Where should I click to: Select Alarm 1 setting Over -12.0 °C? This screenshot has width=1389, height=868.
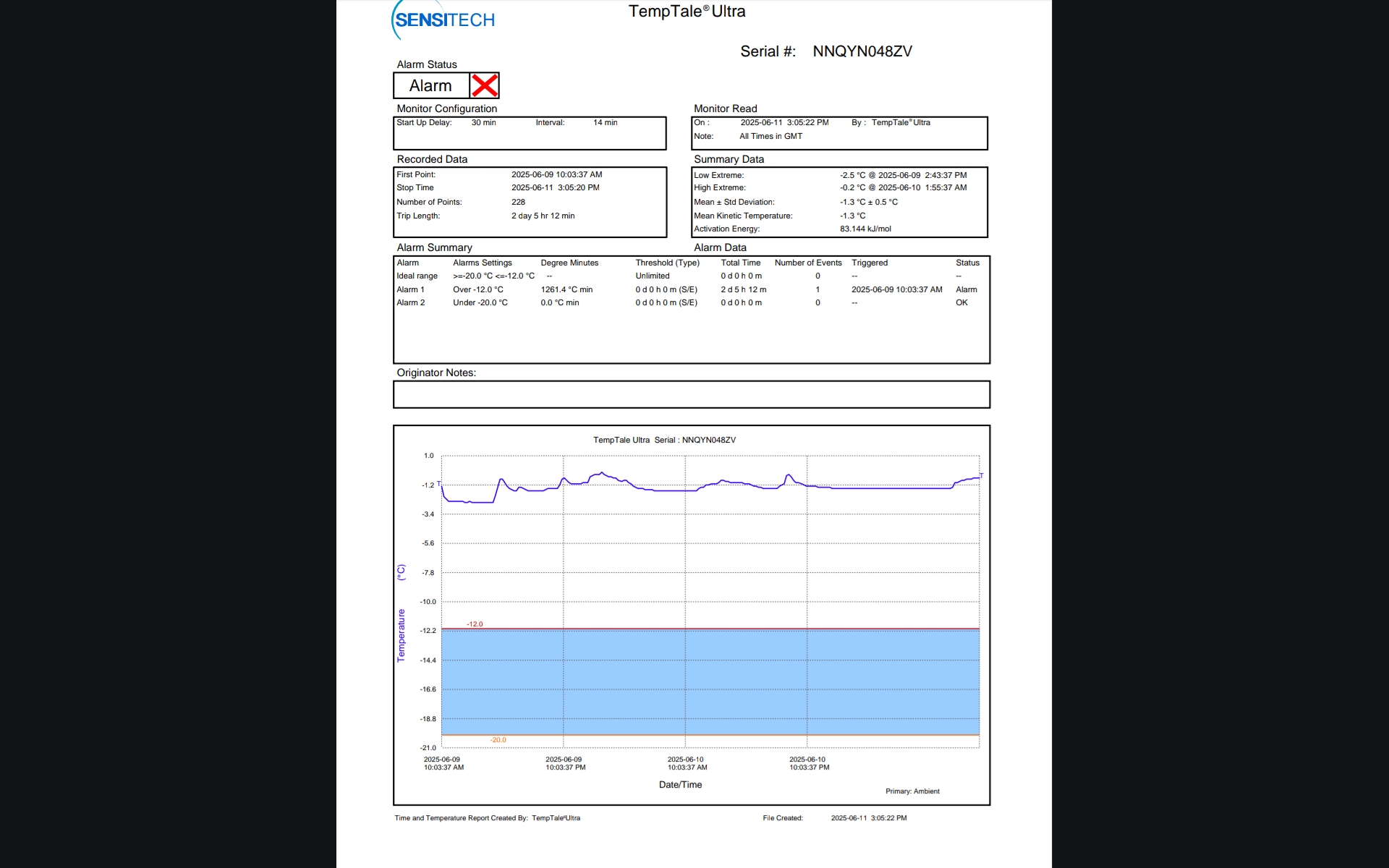coord(477,290)
